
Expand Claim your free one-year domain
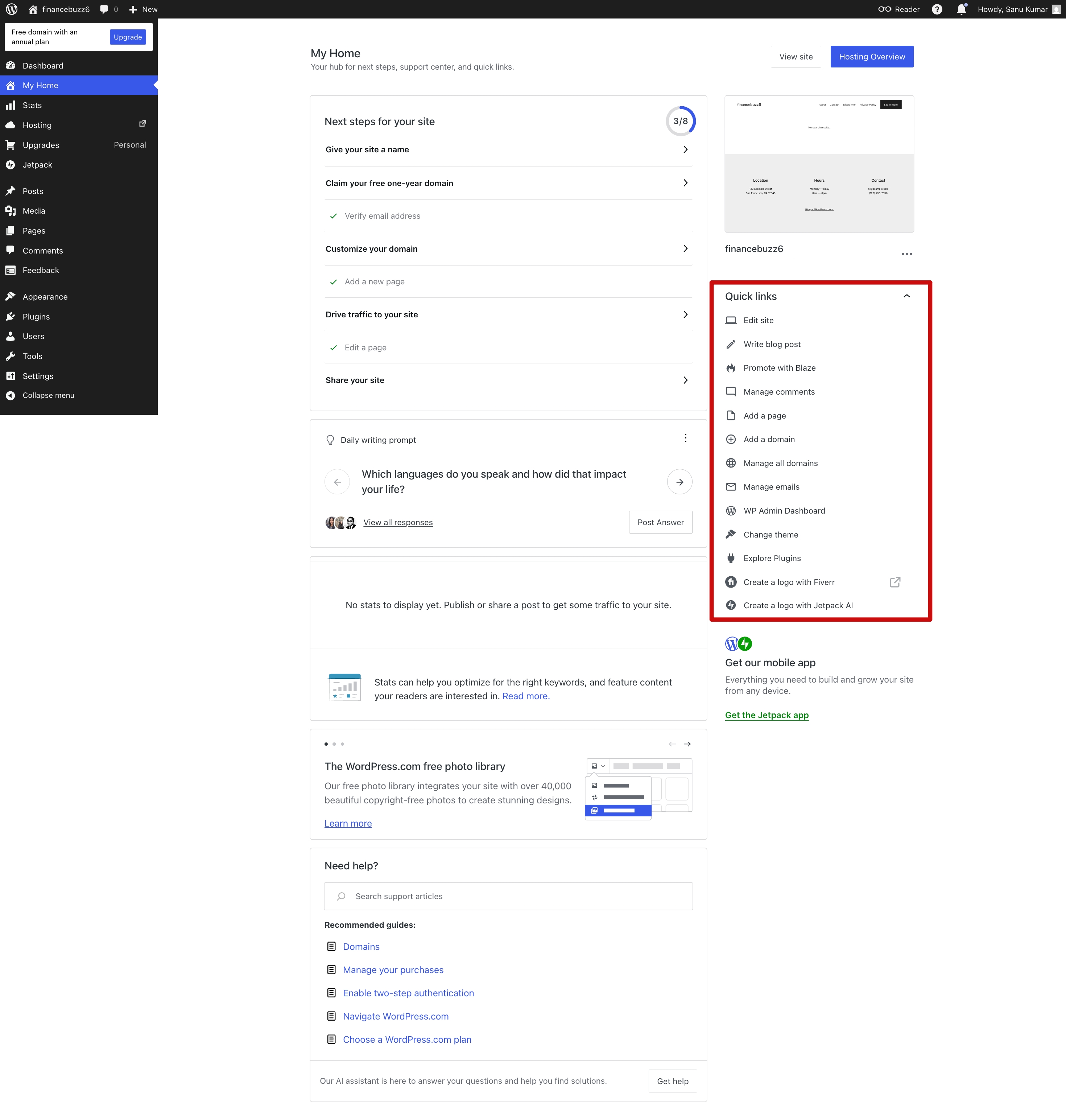click(508, 183)
